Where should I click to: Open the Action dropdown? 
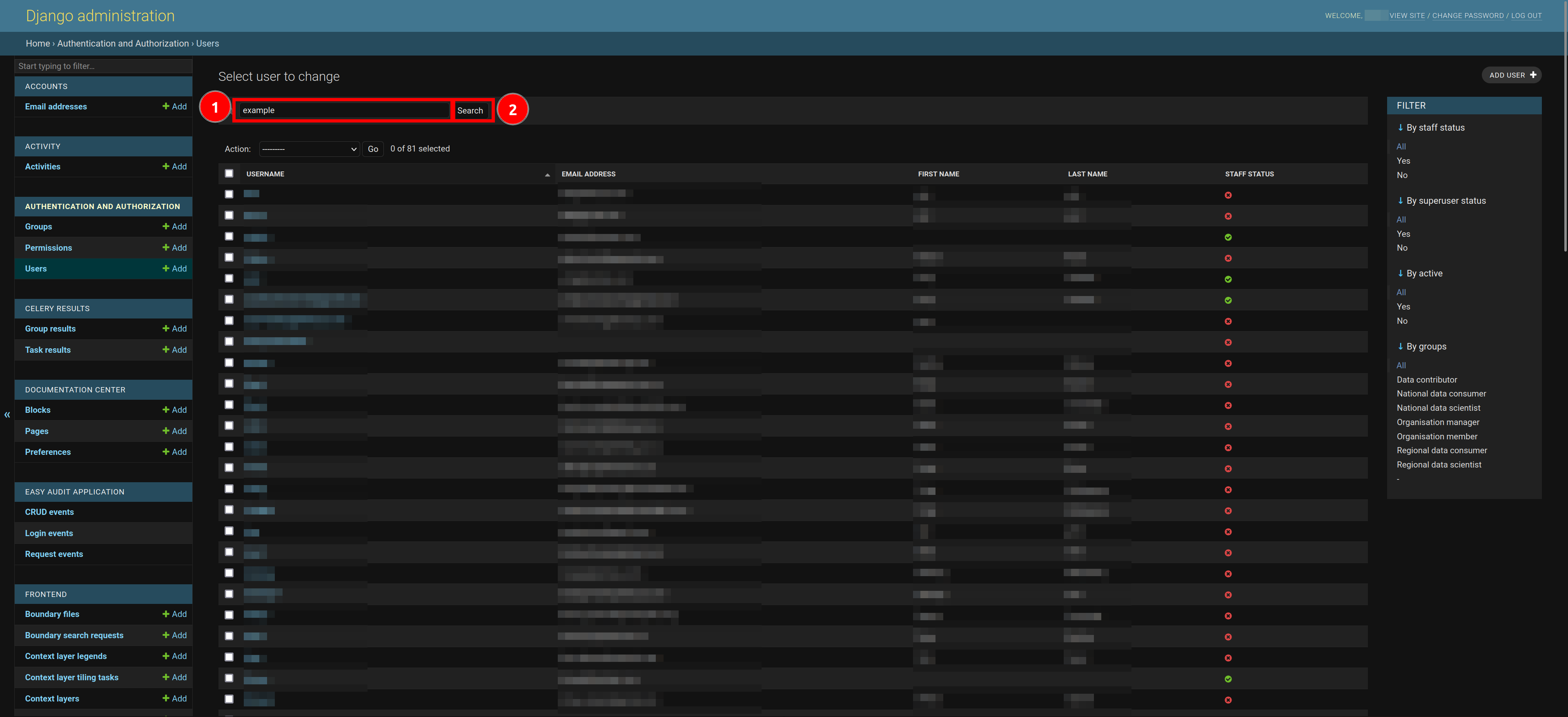pyautogui.click(x=309, y=149)
